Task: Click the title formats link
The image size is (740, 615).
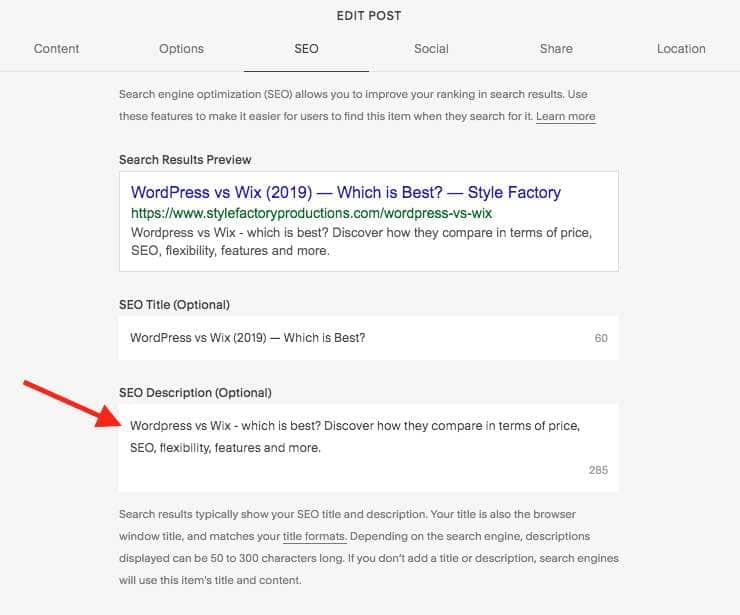Action: pos(314,536)
